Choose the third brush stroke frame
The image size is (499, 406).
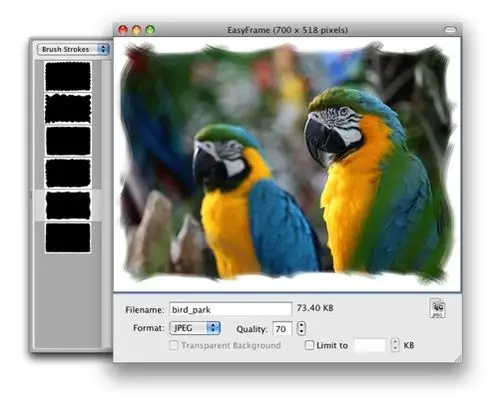68,141
